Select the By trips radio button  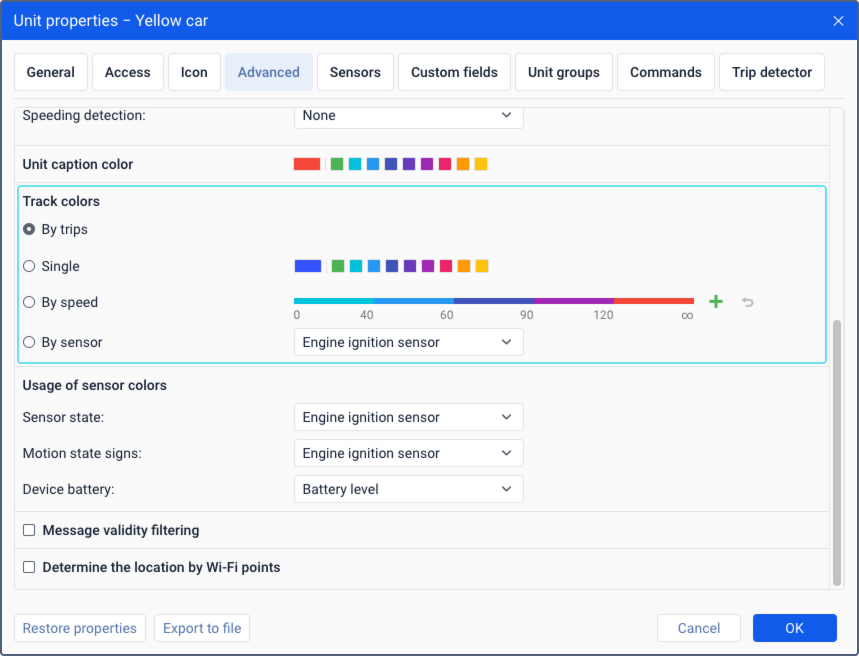click(29, 229)
